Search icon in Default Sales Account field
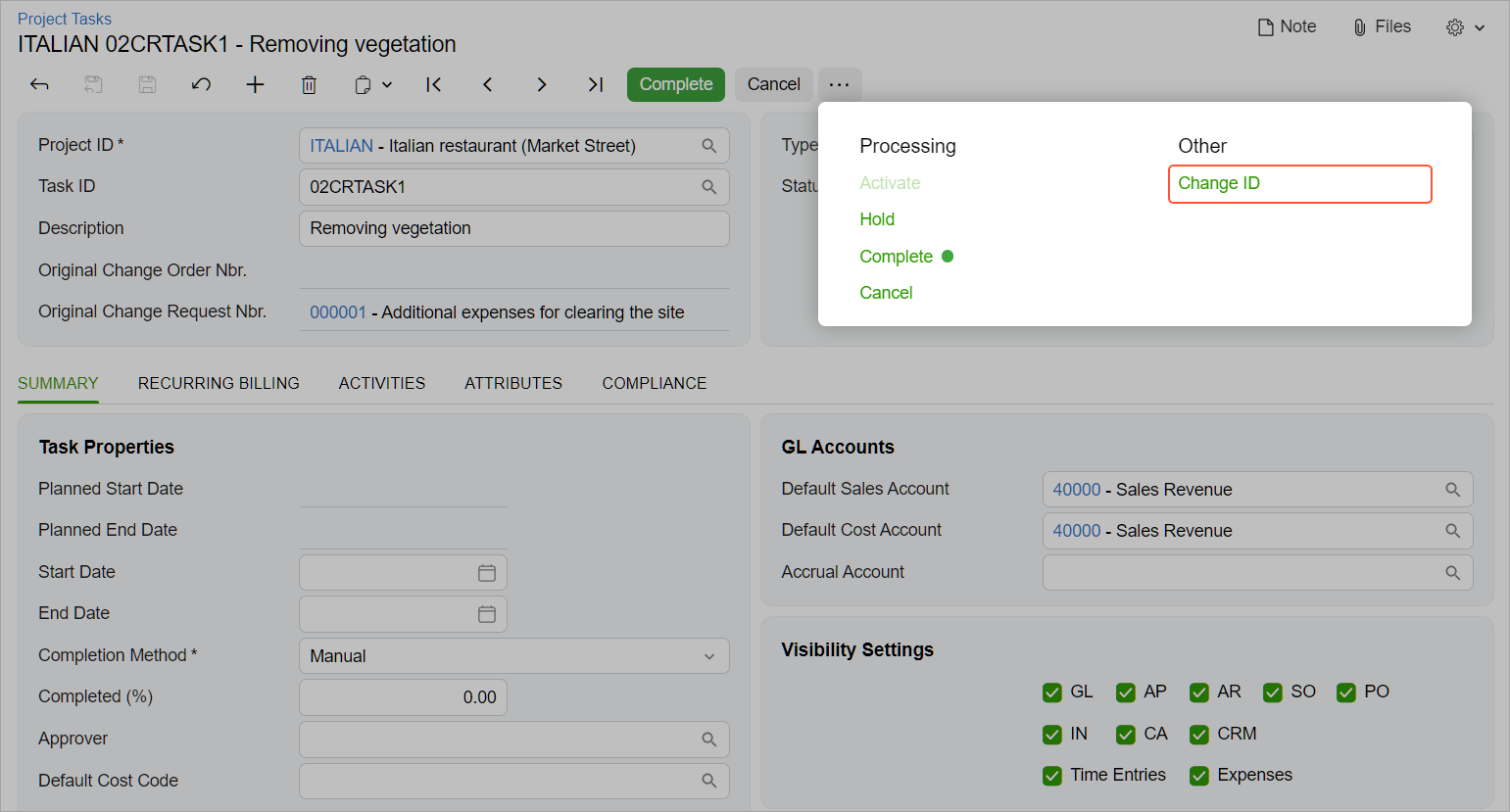The width and height of the screenshot is (1510, 812). click(1453, 490)
